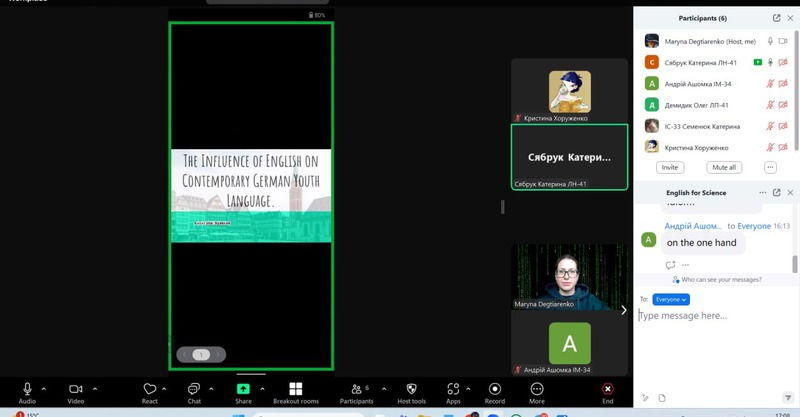800x417 pixels.
Task: Expand the Video options caret
Action: coord(95,389)
